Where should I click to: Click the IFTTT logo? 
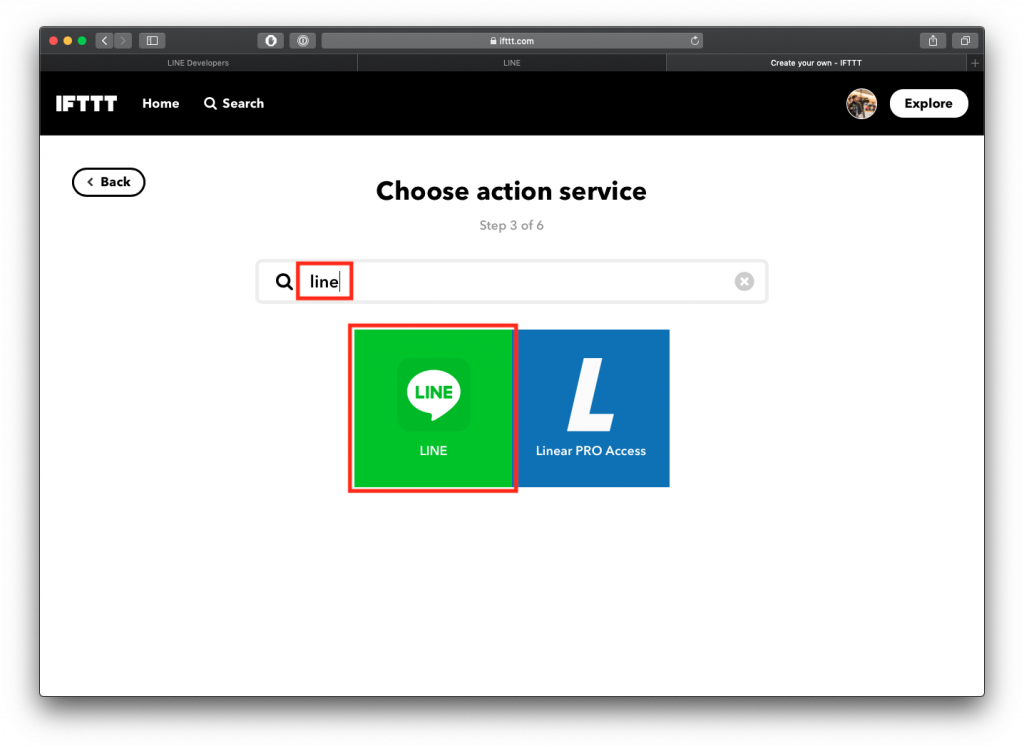pyautogui.click(x=86, y=104)
